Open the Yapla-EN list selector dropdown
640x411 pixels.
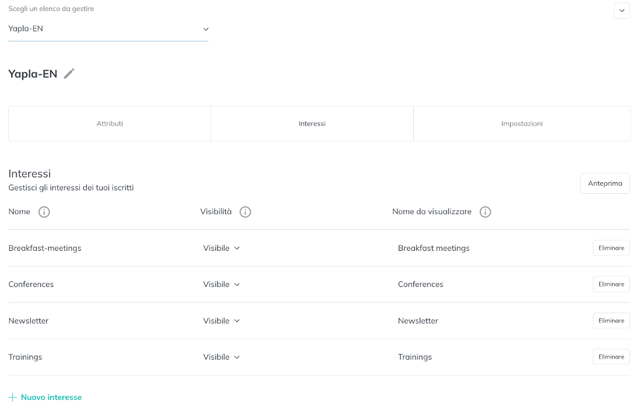point(108,29)
